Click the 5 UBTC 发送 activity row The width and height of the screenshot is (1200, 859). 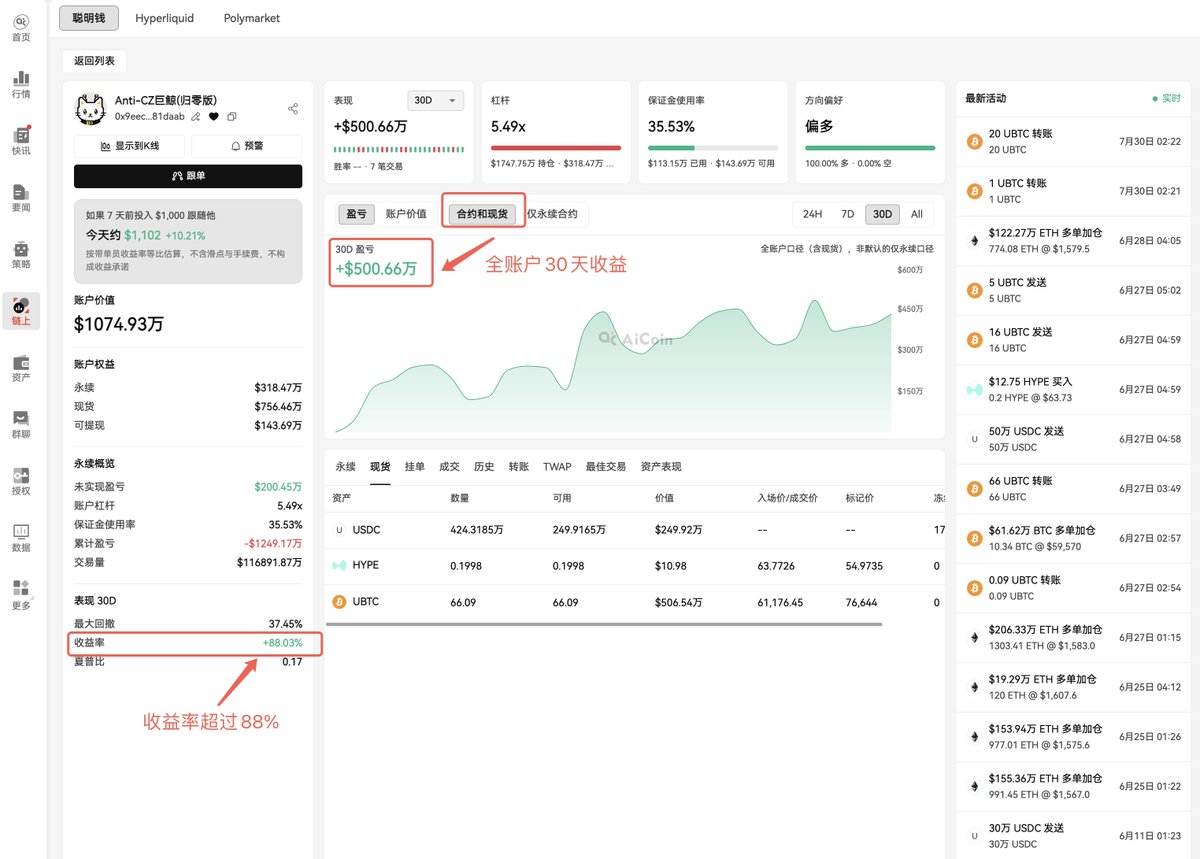coord(1073,290)
